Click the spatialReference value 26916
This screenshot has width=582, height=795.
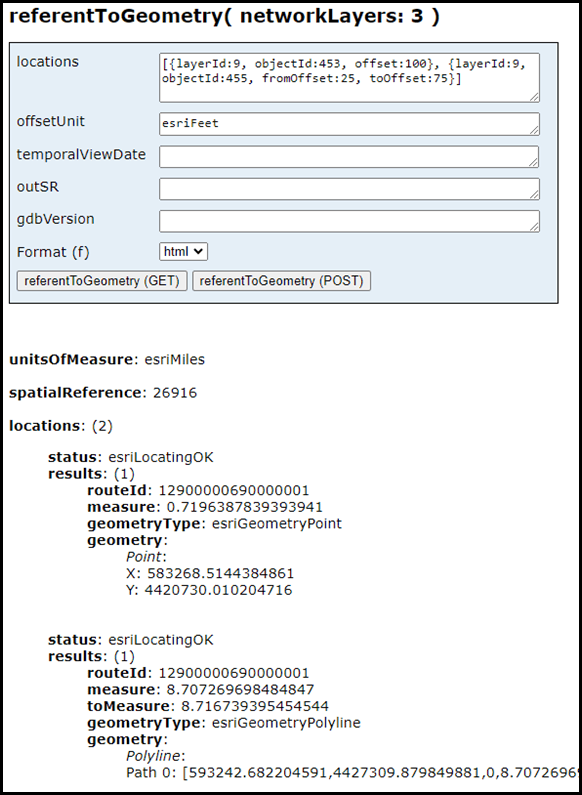coord(175,393)
